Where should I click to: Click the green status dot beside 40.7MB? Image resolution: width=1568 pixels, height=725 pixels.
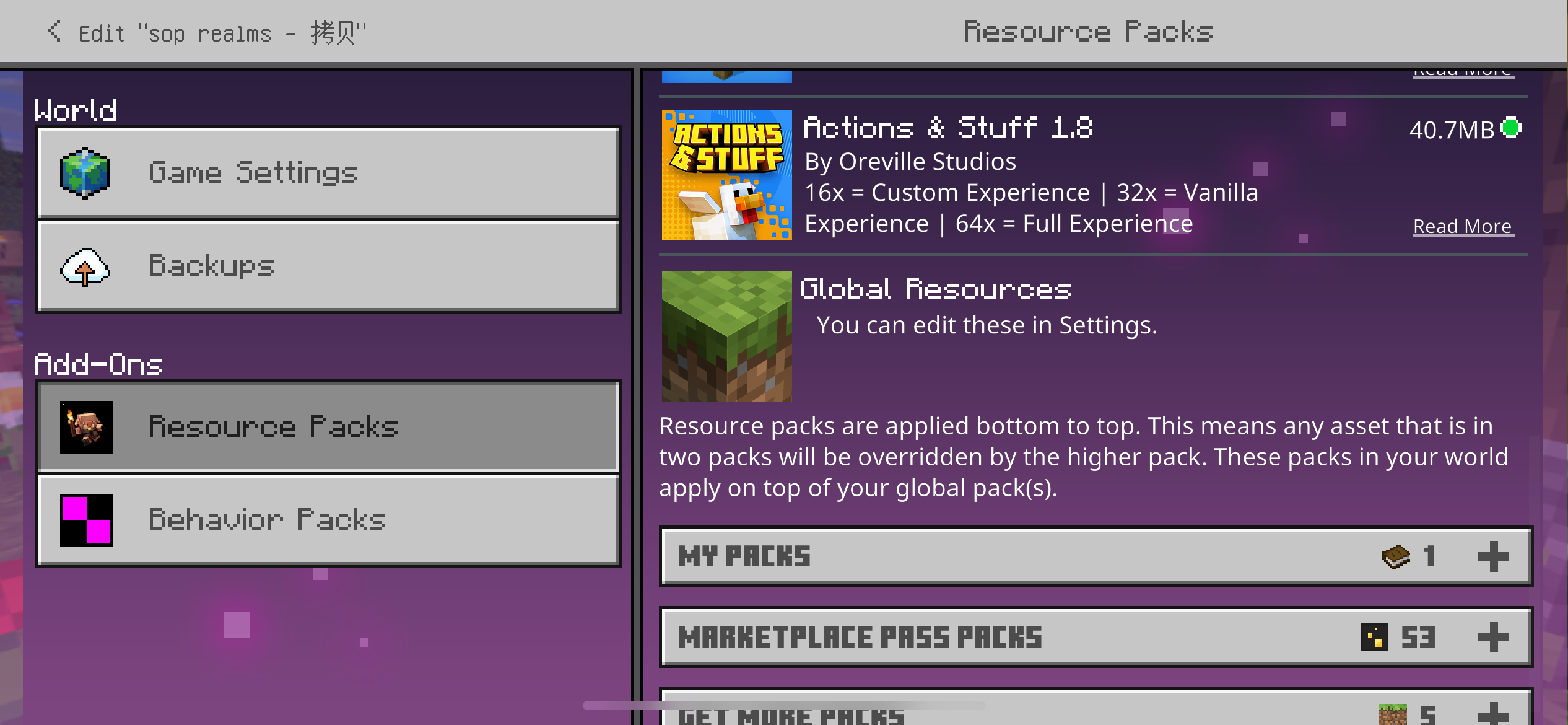tap(1511, 128)
